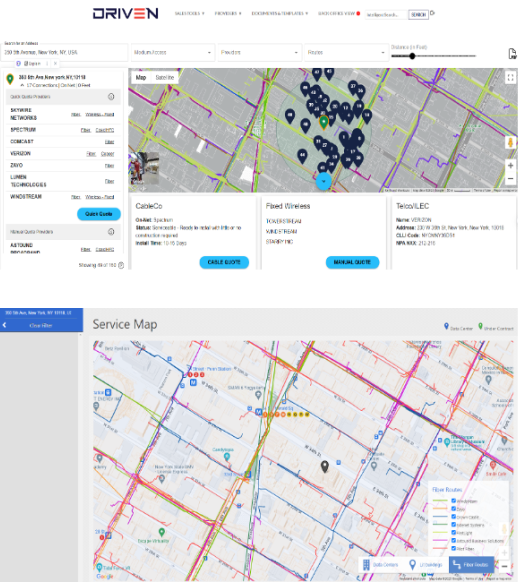Image resolution: width=518 pixels, height=582 pixels.
Task: Click the street view thumbnail on map
Action: 144,167
